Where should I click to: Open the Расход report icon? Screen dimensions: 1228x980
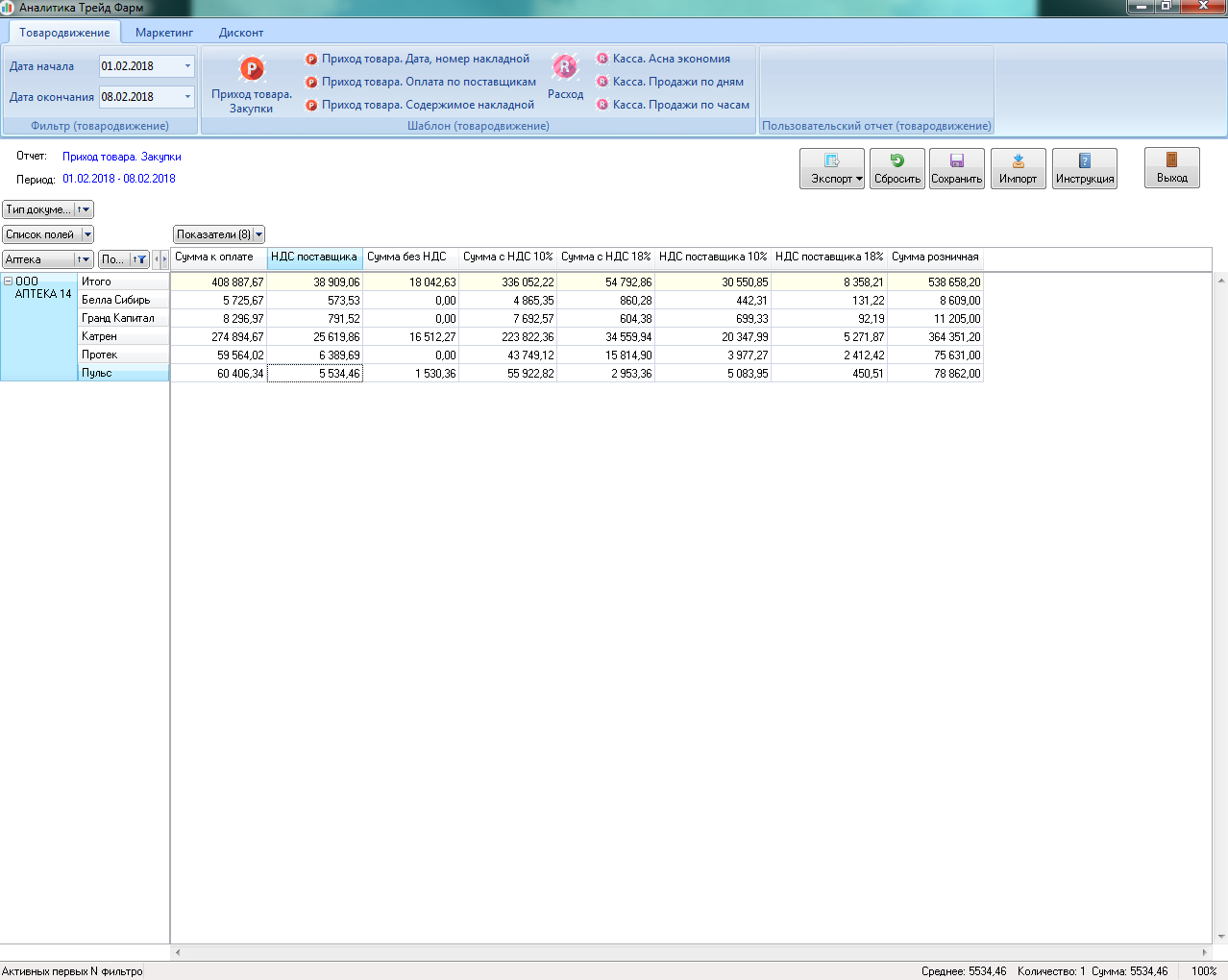(x=565, y=68)
